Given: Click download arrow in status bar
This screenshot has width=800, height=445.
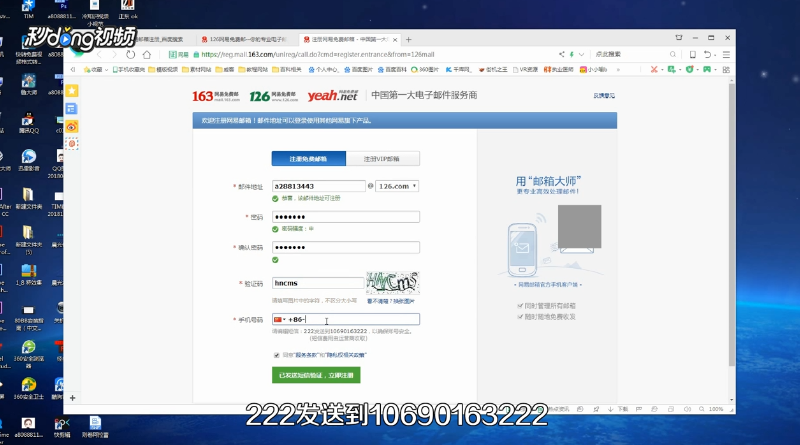Looking at the screenshot, I should pyautogui.click(x=610, y=409).
